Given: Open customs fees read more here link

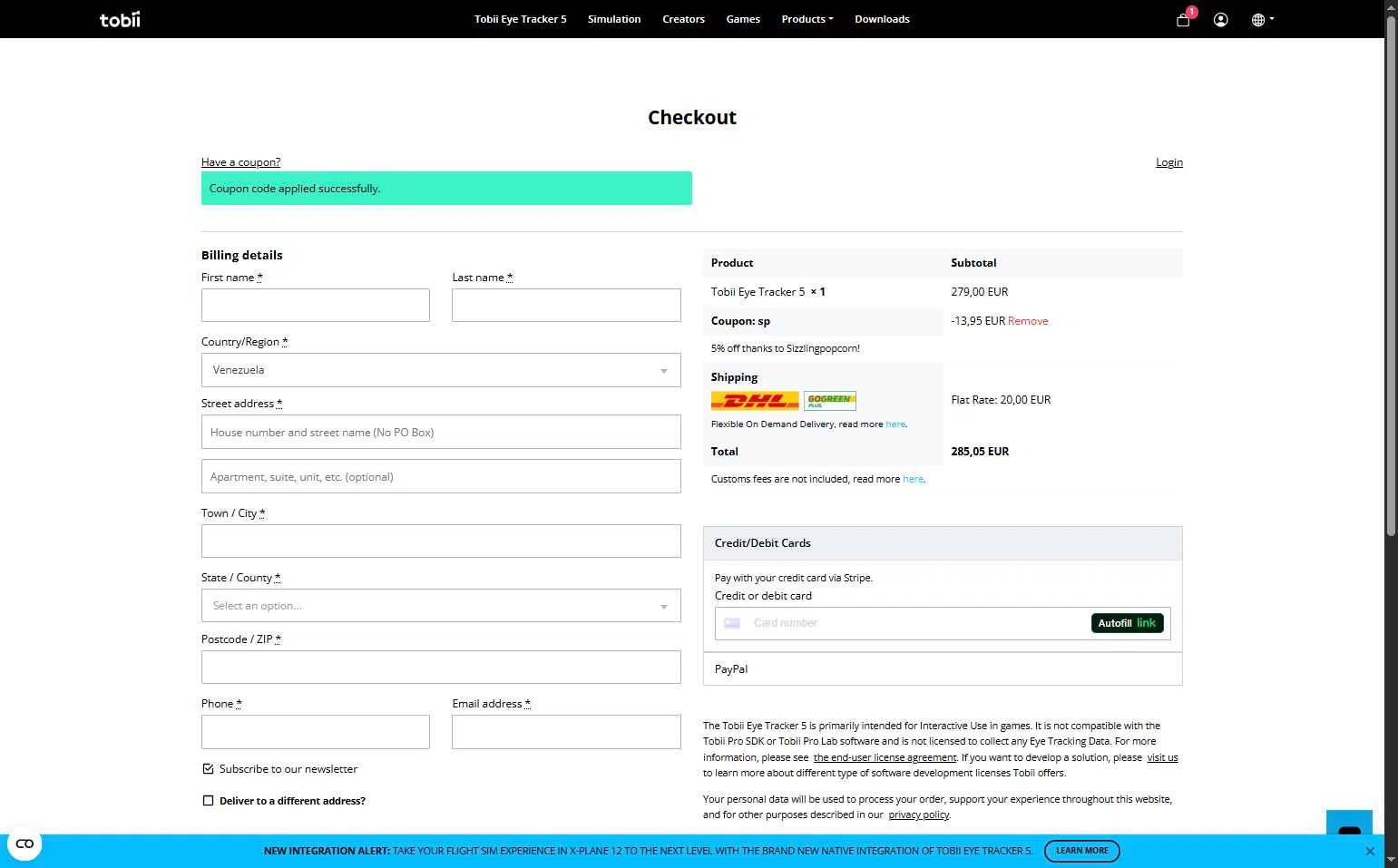Looking at the screenshot, I should [x=913, y=479].
